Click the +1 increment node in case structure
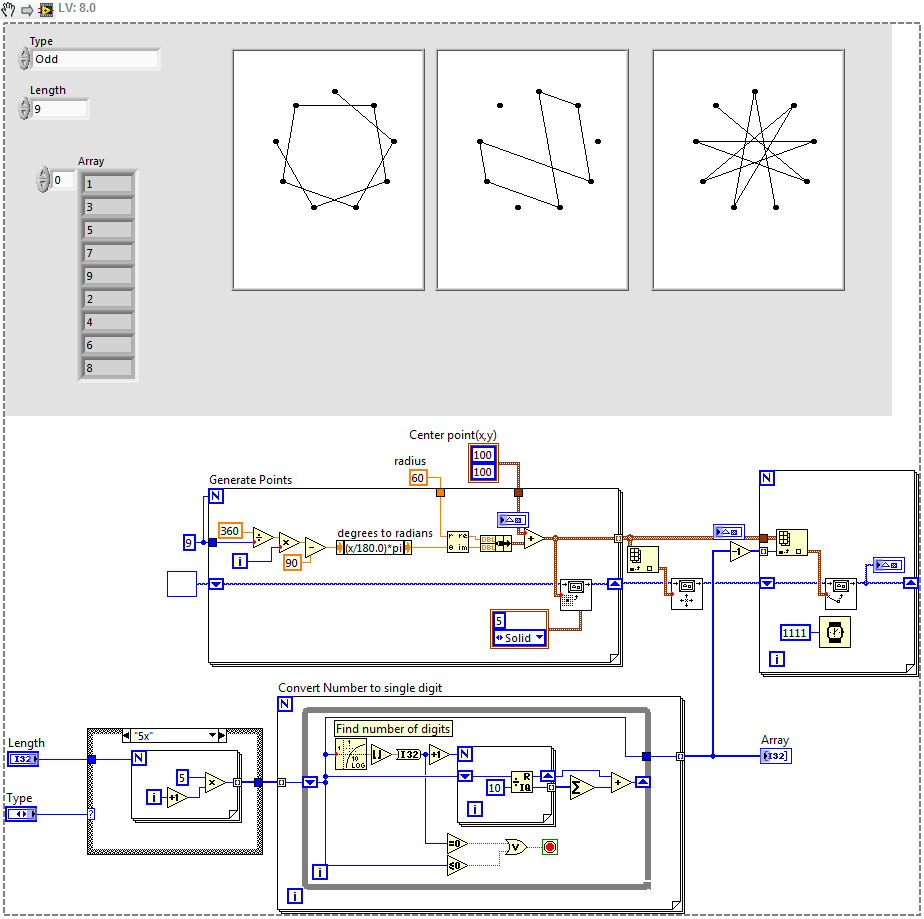The width and height of the screenshot is (924, 919). click(x=177, y=798)
